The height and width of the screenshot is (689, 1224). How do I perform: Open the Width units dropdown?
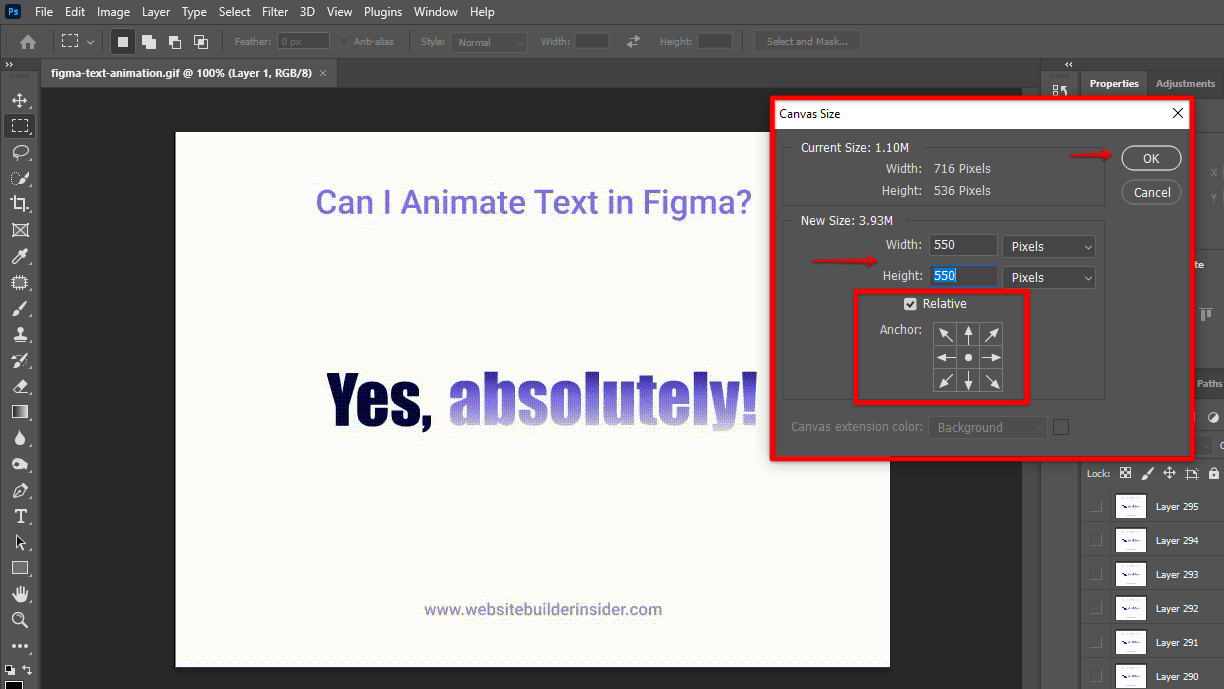coord(1048,245)
